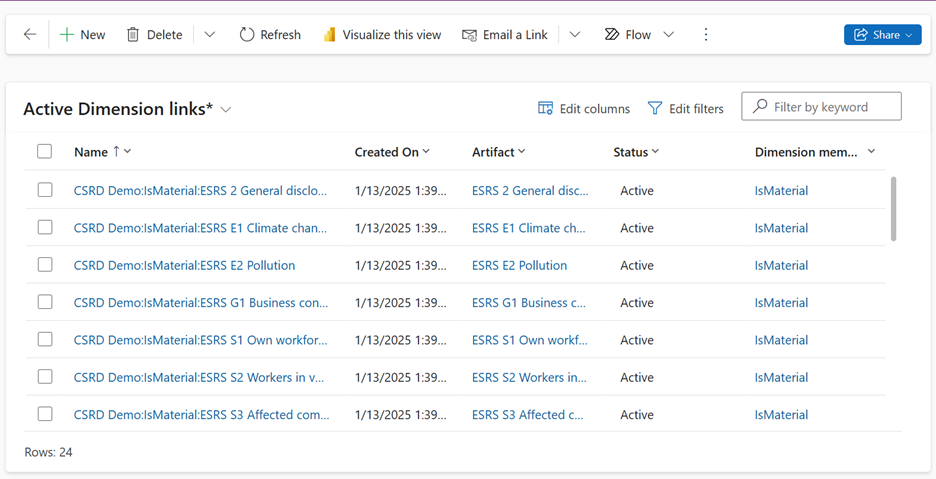
Task: Check the ESRS E2 Pollution row
Action: [x=45, y=265]
